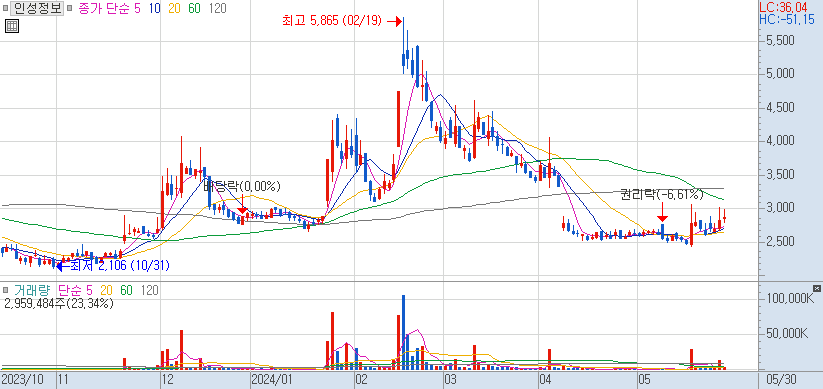Click the gray square marker beside 거래량
Viewport: 823px width, 389px height.
pos(6,290)
